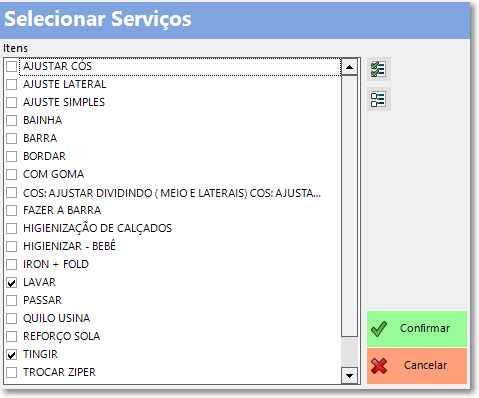Select HIGIENIZAÇÃO DE CALÇADOS text label
479x398 pixels.
coord(97,228)
